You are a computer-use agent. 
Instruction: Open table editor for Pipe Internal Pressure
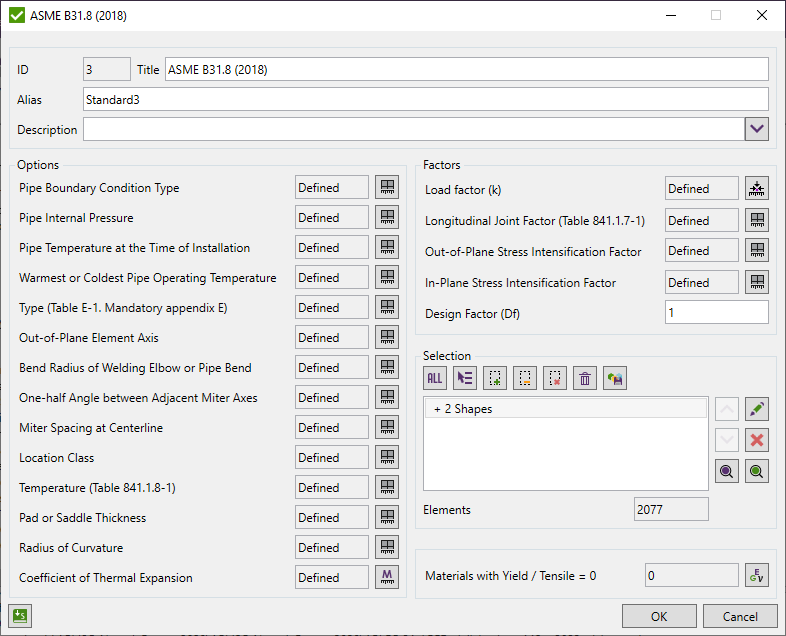point(387,218)
